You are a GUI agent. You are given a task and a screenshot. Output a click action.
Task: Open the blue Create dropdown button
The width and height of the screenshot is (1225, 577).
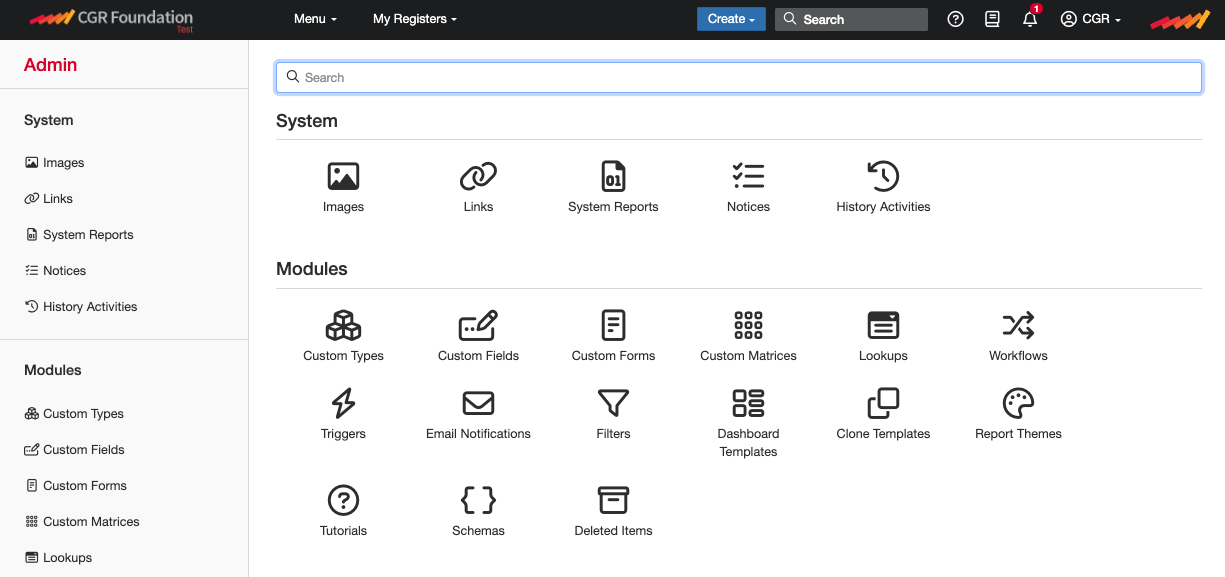pyautogui.click(x=731, y=19)
